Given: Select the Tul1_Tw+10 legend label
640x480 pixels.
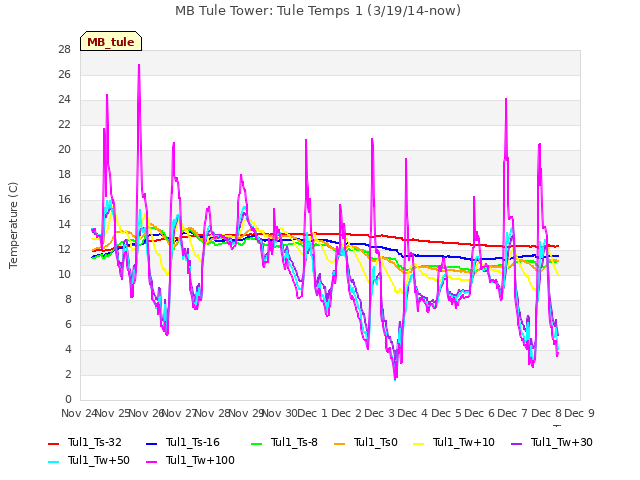Looking at the screenshot, I should [x=464, y=442].
